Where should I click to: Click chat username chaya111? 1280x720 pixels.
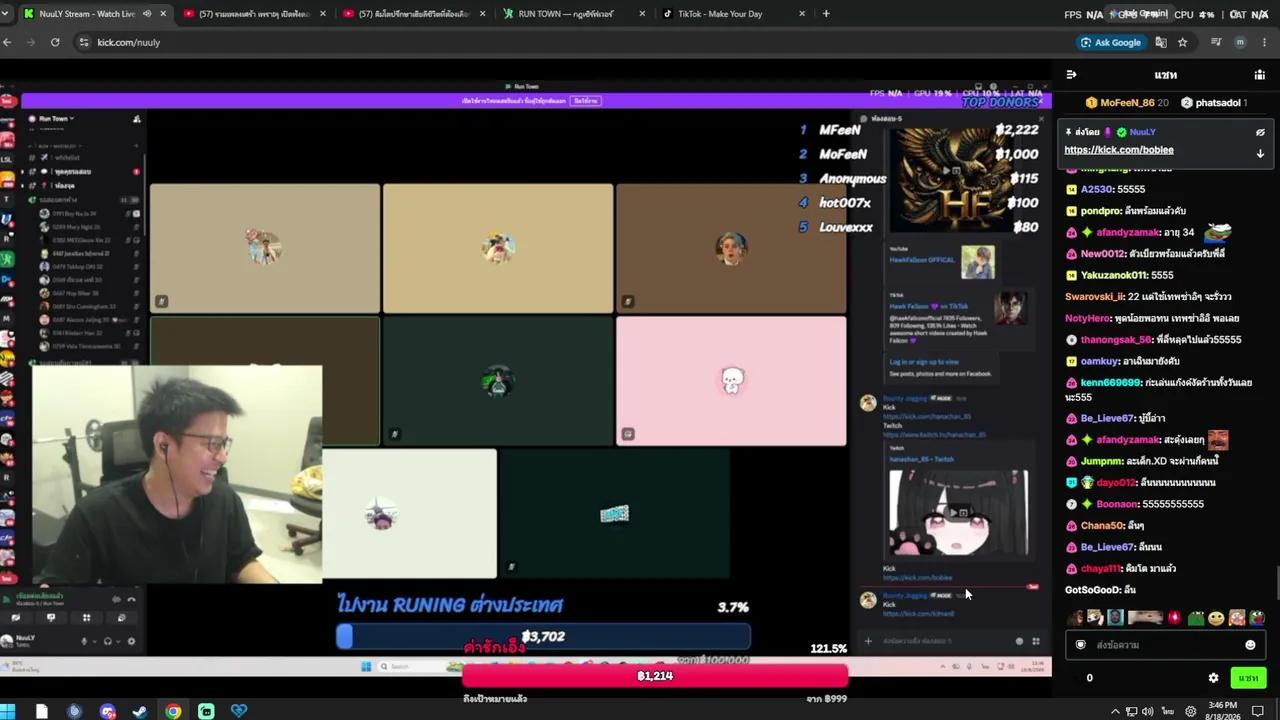pyautogui.click(x=1101, y=568)
